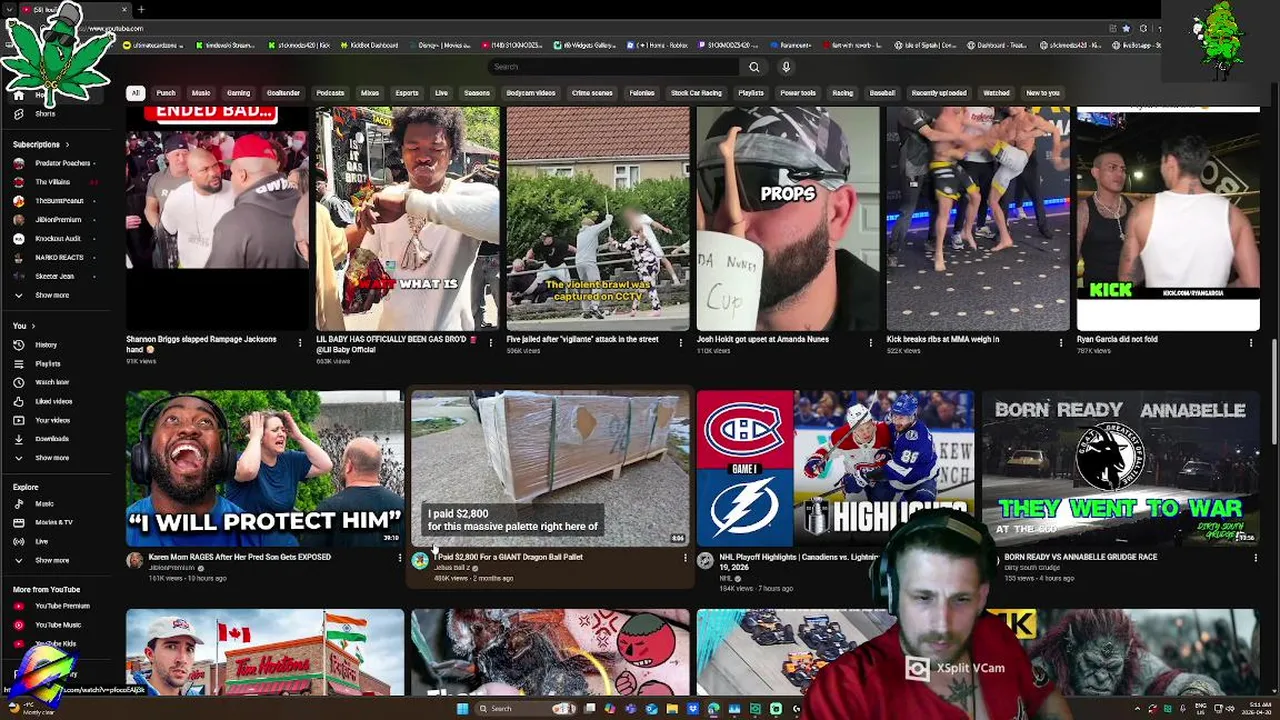Open Music under Explore in sidebar

[45, 504]
